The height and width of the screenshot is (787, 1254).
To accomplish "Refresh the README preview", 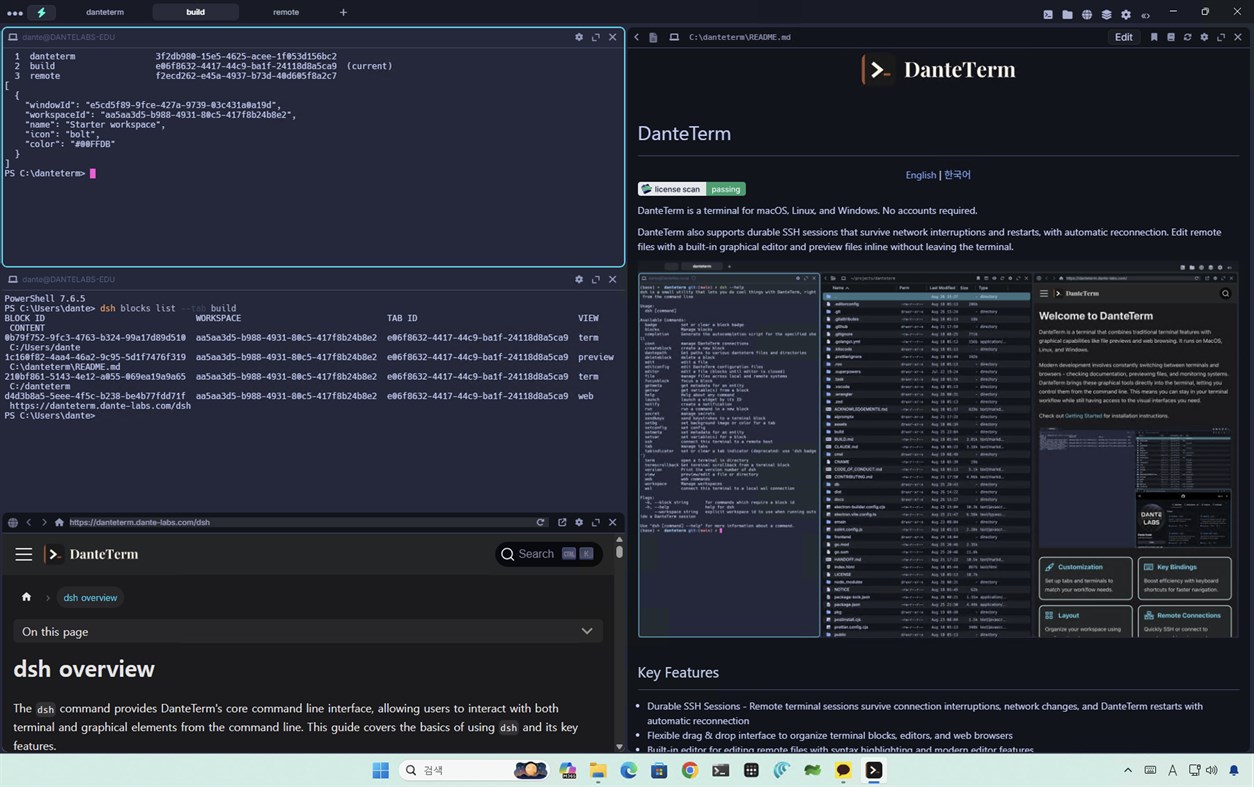I will tap(1187, 37).
